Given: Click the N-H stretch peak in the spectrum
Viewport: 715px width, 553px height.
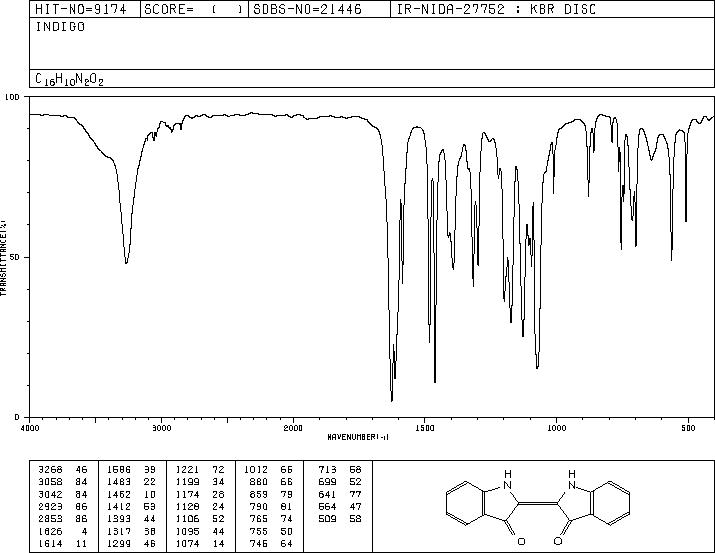Looking at the screenshot, I should pos(126,262).
